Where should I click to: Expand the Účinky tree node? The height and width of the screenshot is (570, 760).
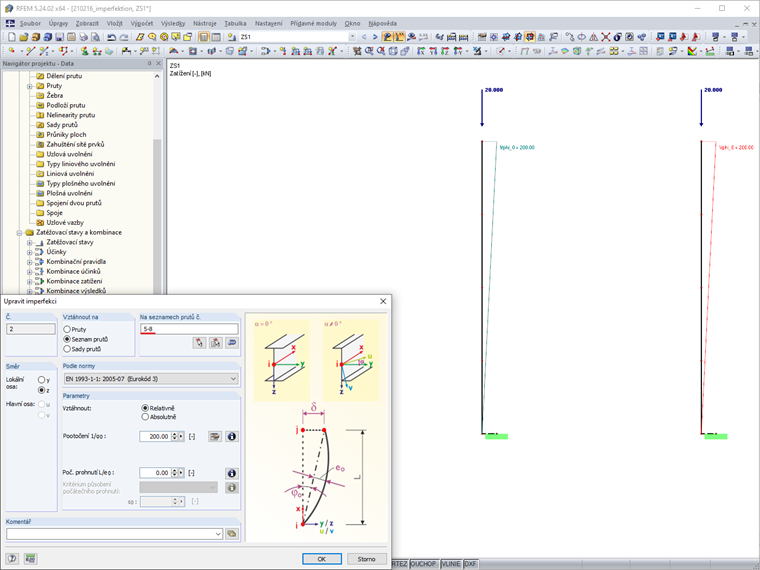pos(30,252)
